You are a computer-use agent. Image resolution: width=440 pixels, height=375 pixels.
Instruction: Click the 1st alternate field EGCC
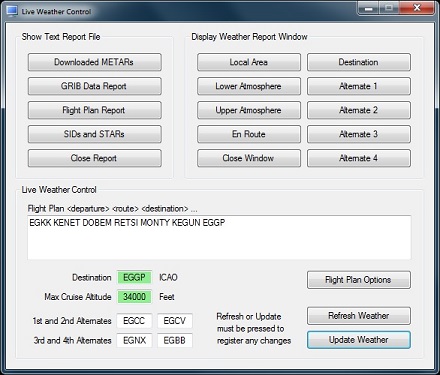coord(134,321)
